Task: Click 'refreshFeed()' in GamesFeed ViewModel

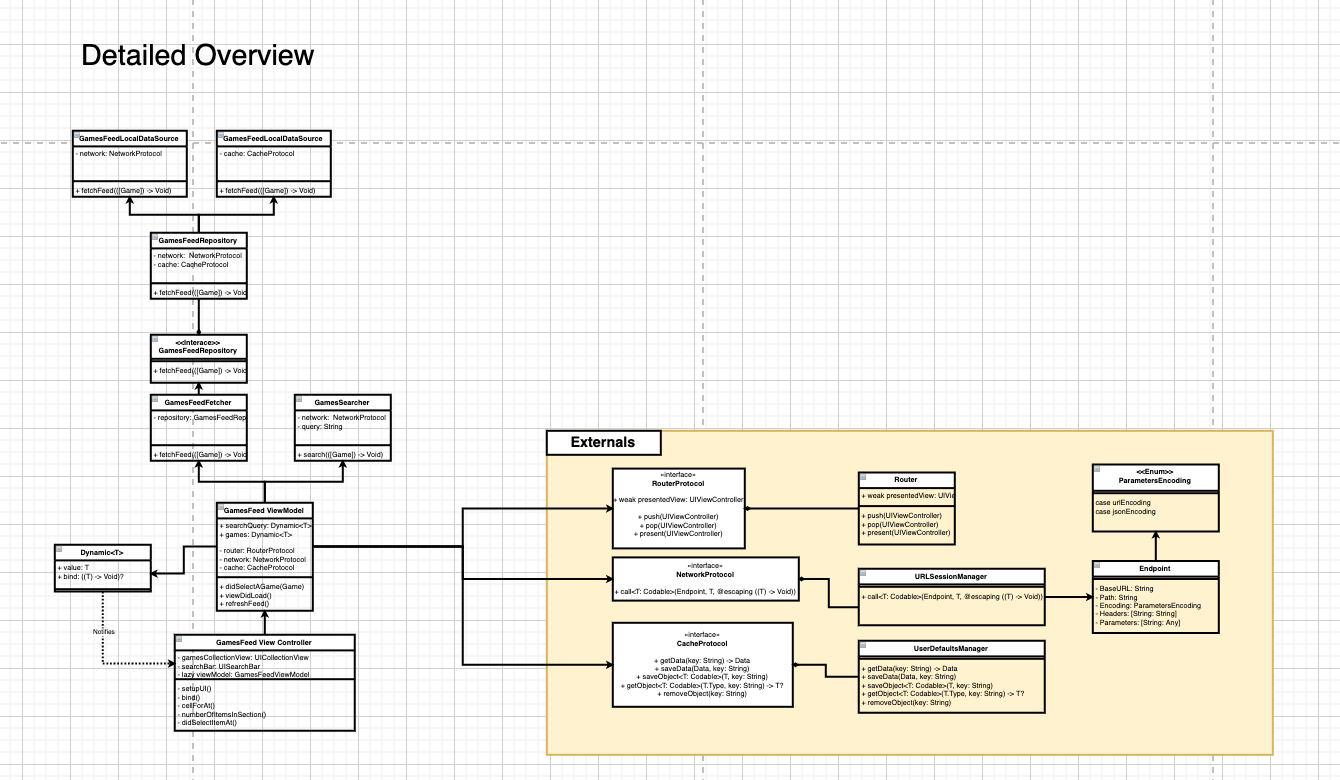Action: point(246,604)
